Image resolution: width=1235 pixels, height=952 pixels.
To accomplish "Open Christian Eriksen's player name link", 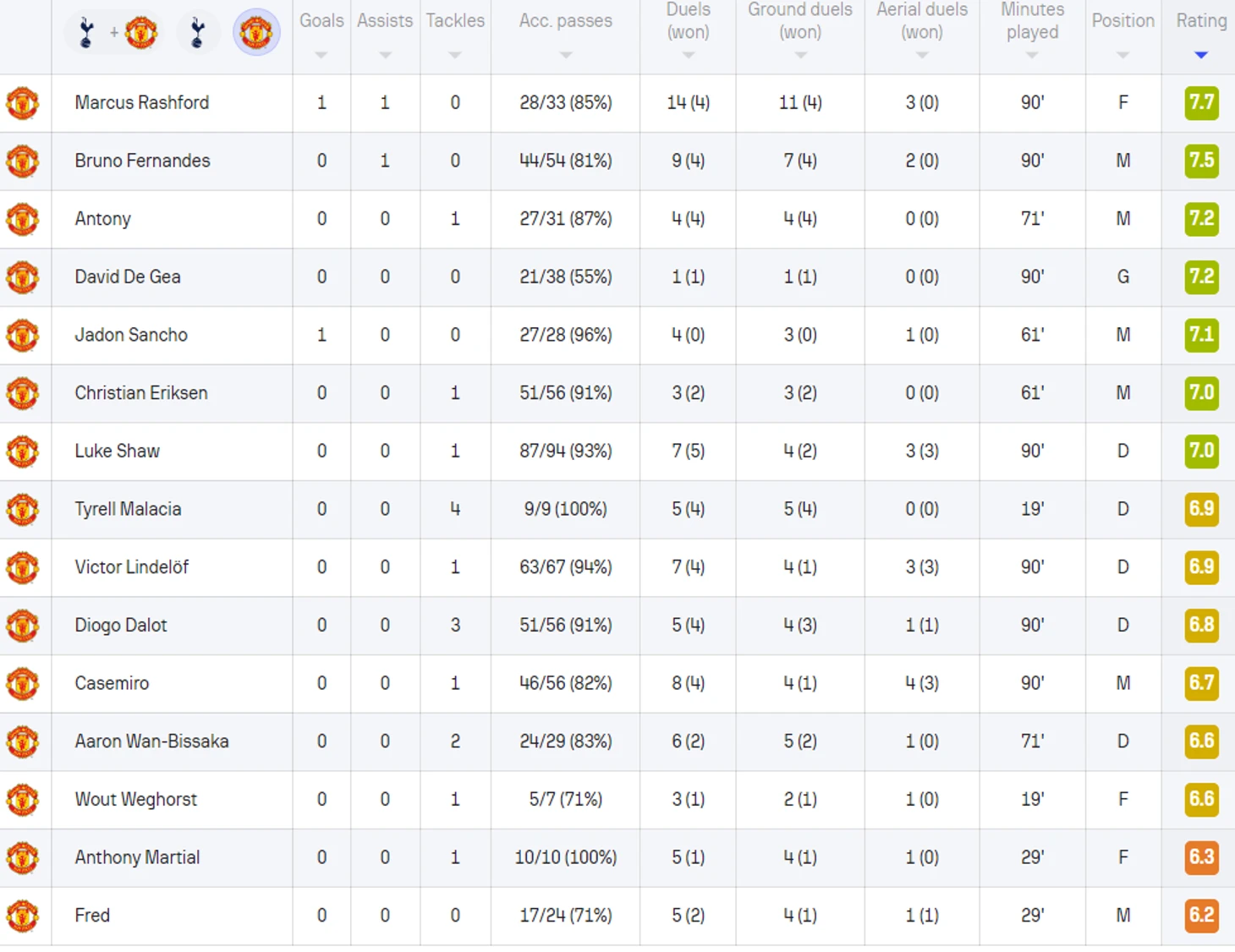I will [141, 393].
